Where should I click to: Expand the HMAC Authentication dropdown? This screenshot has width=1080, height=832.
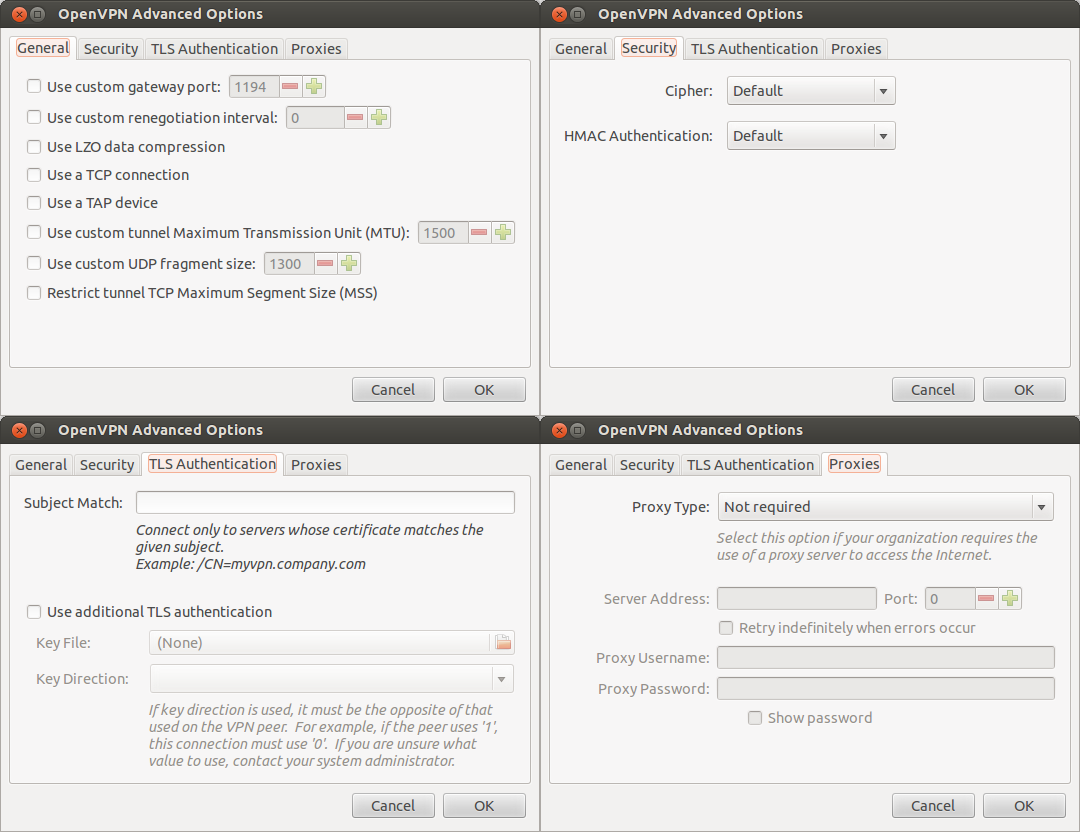(x=811, y=136)
